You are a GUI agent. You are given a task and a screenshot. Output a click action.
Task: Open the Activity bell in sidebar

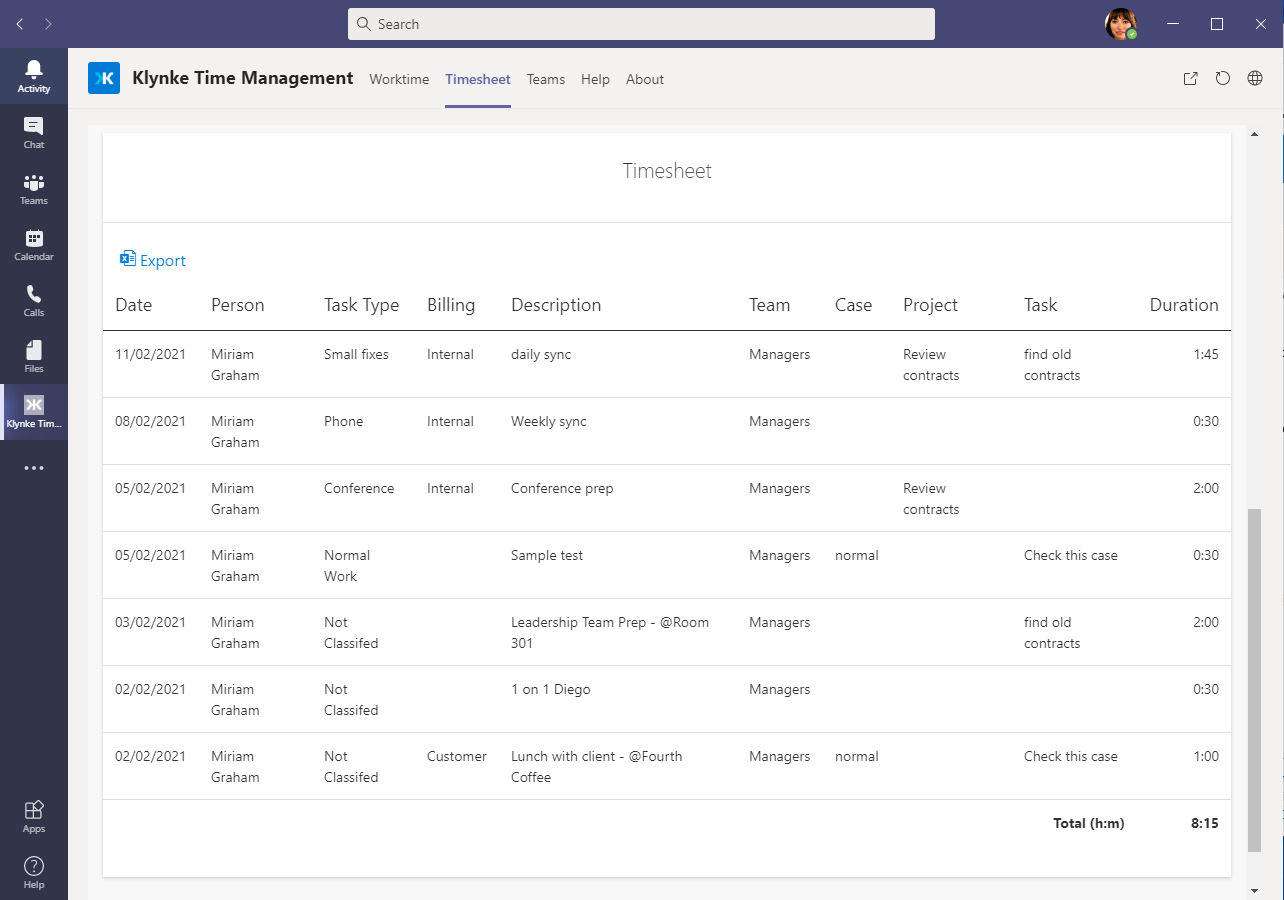point(34,76)
